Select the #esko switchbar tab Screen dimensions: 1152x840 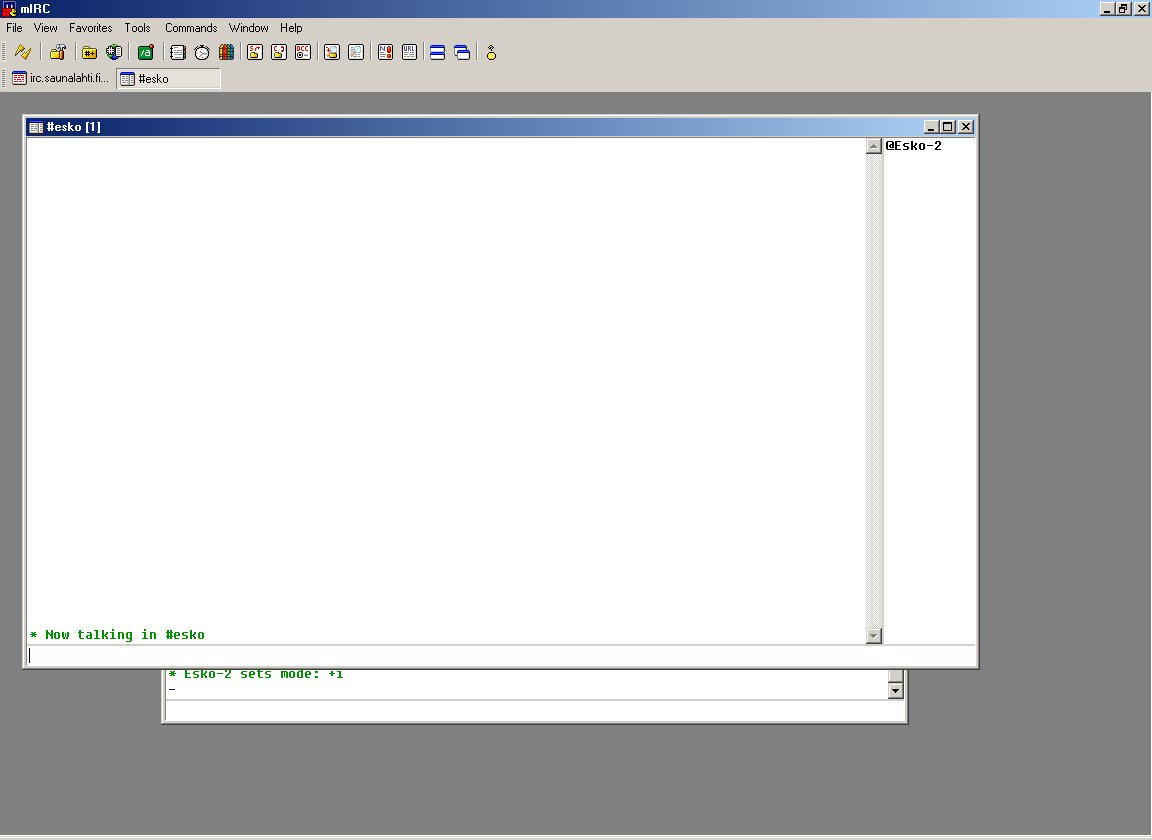[x=168, y=79]
